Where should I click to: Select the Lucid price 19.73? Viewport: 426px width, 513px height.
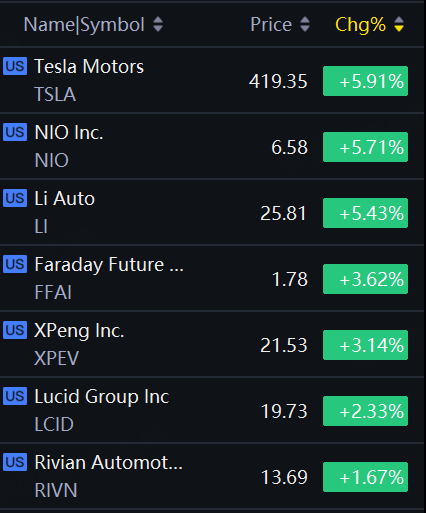(x=284, y=411)
